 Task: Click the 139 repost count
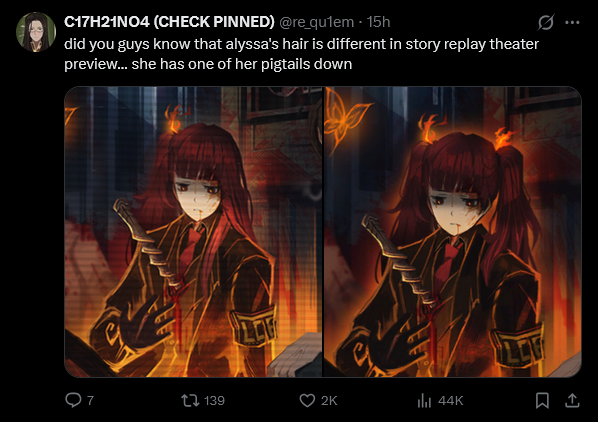click(214, 400)
